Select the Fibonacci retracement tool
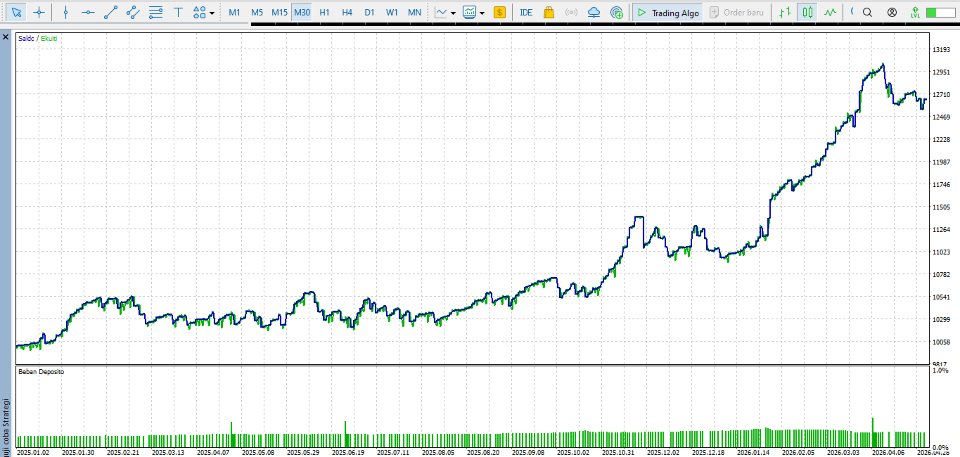The width and height of the screenshot is (960, 457). 156,12
